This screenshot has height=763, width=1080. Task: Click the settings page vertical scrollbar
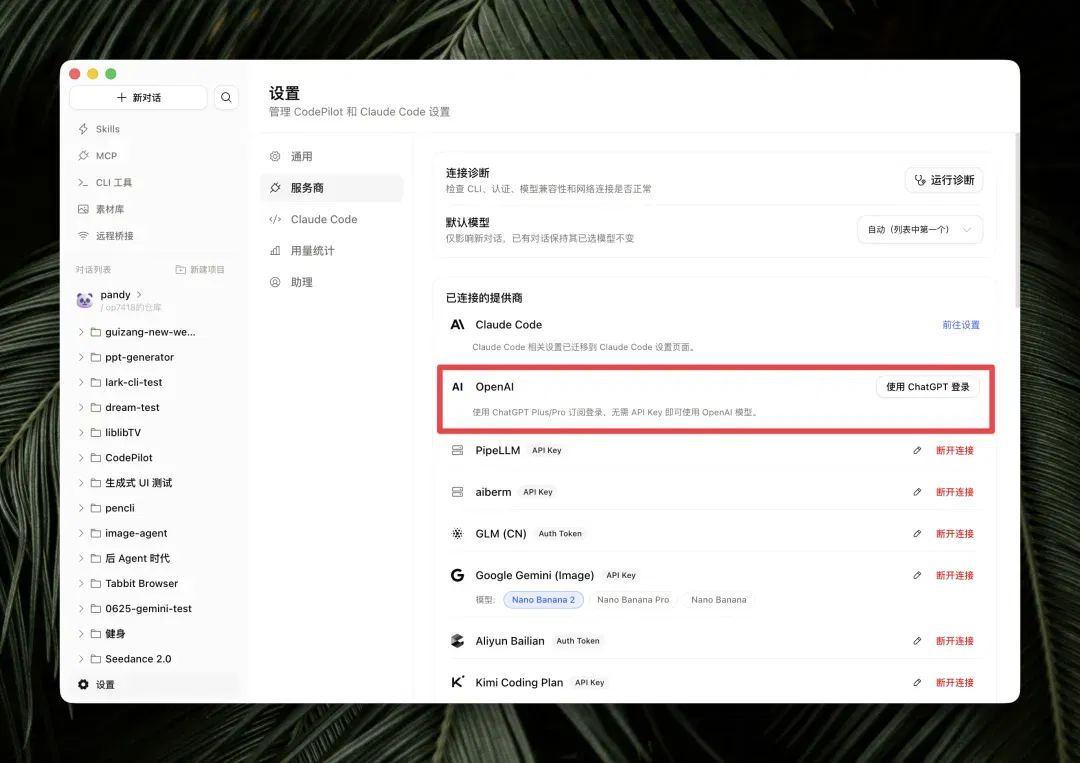coord(1017,220)
